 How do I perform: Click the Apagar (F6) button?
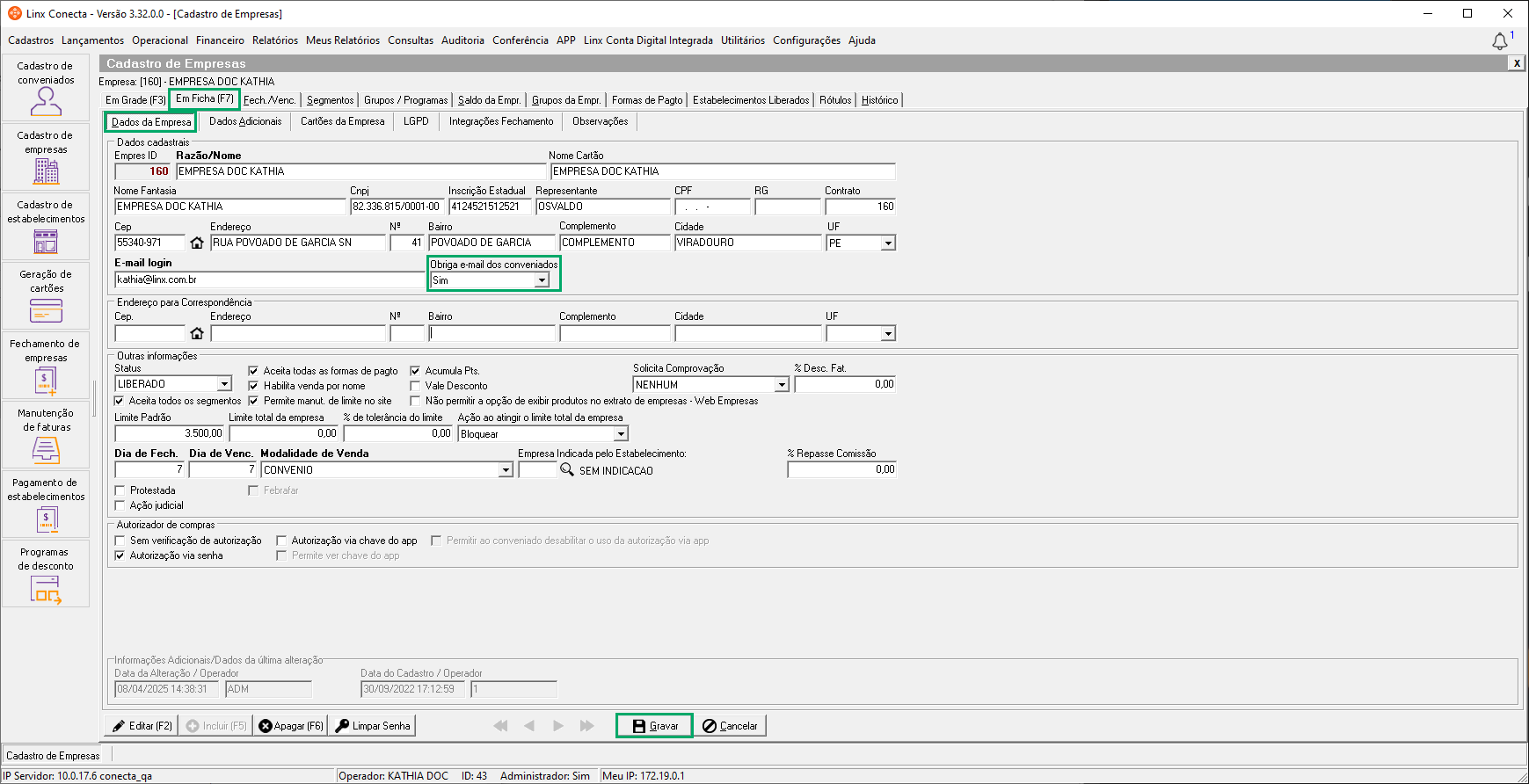point(291,726)
